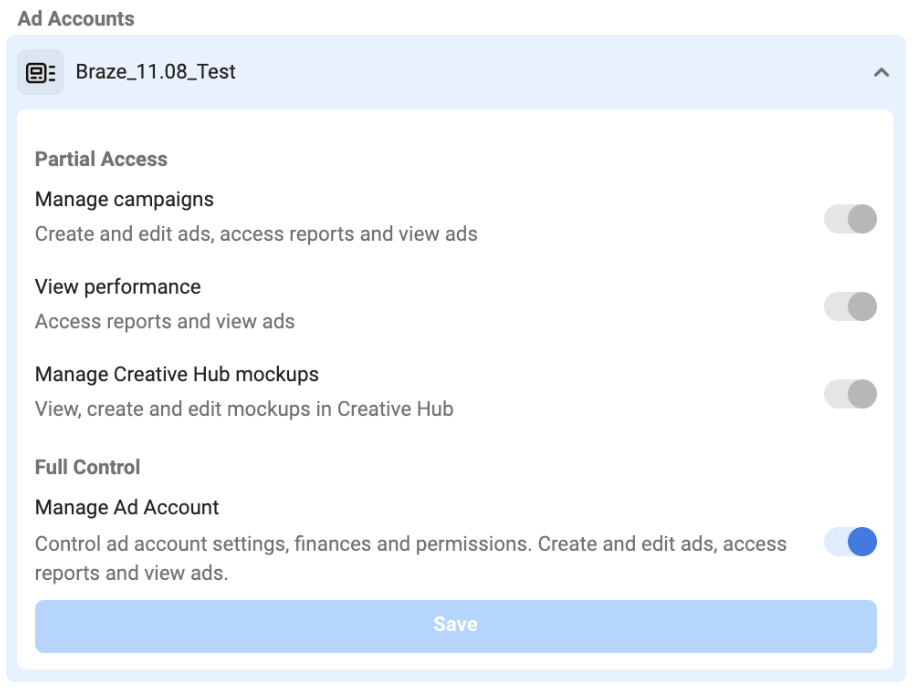Toggle Manage Creative Hub mockups access

pos(850,393)
